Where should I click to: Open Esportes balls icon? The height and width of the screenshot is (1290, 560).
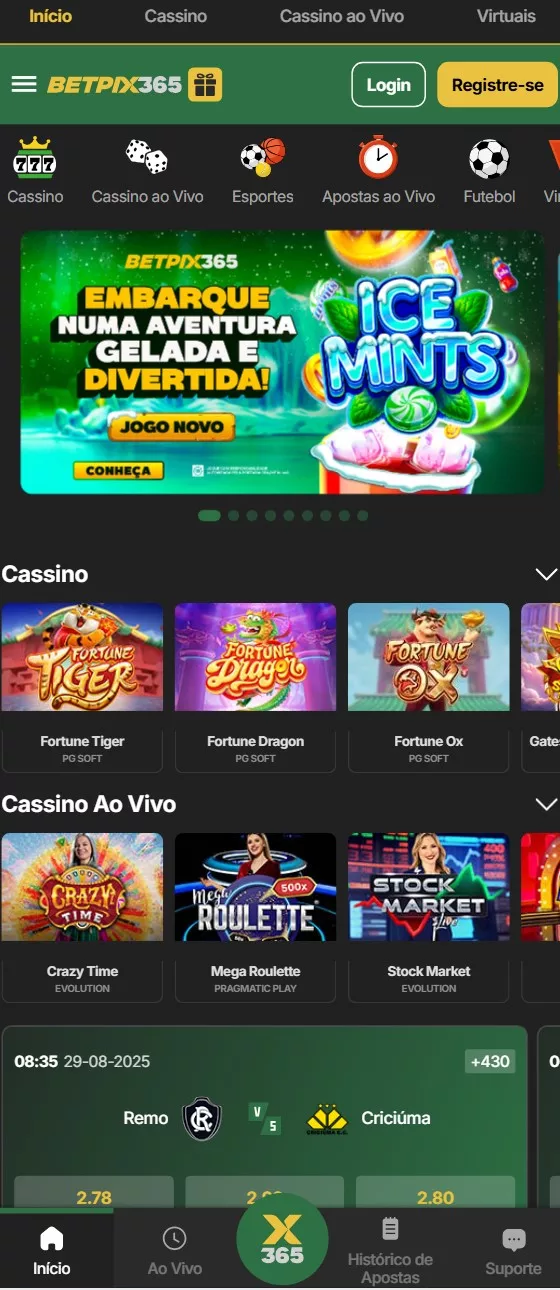pyautogui.click(x=263, y=157)
